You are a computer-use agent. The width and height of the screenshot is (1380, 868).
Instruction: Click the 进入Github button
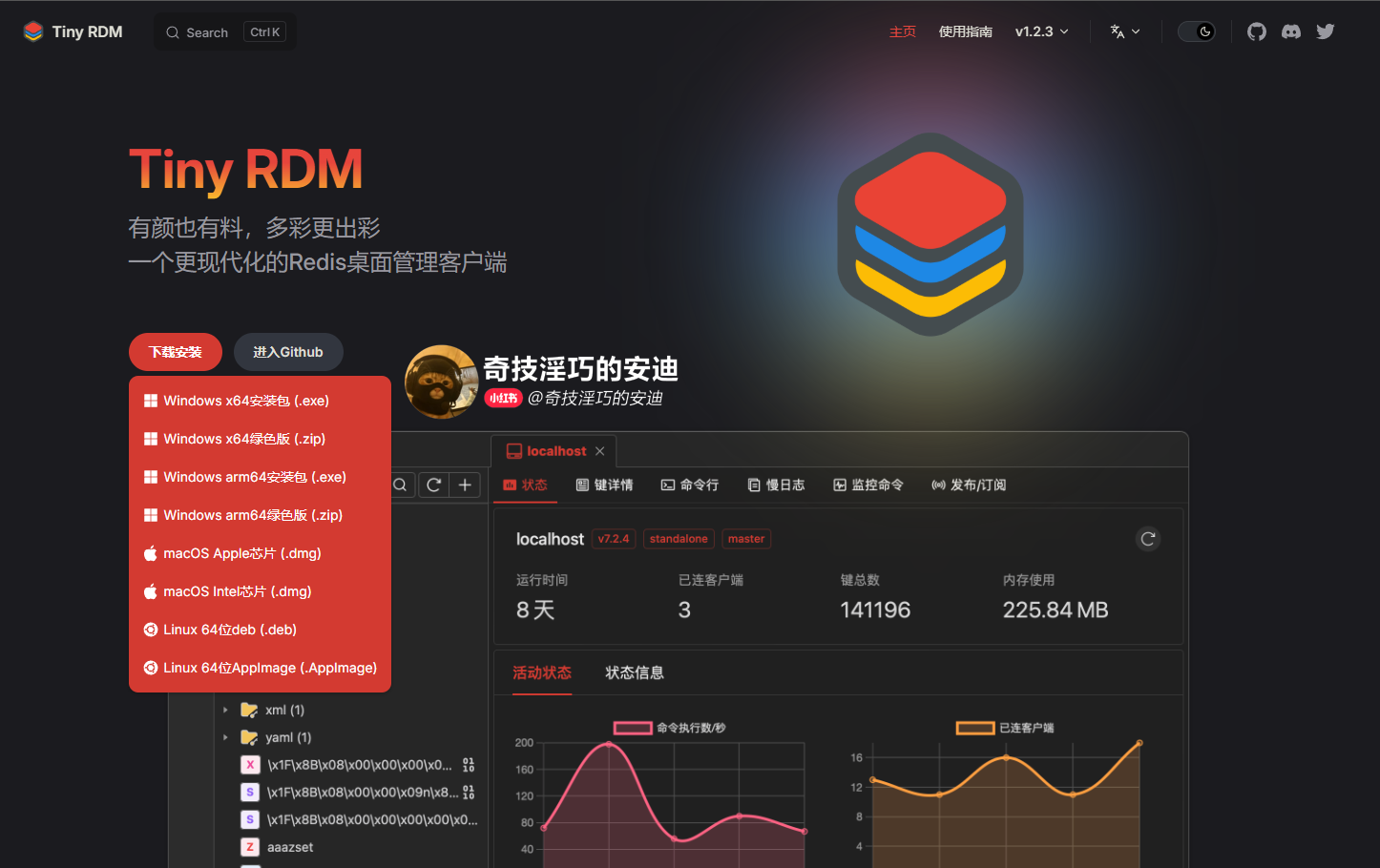[x=288, y=352]
